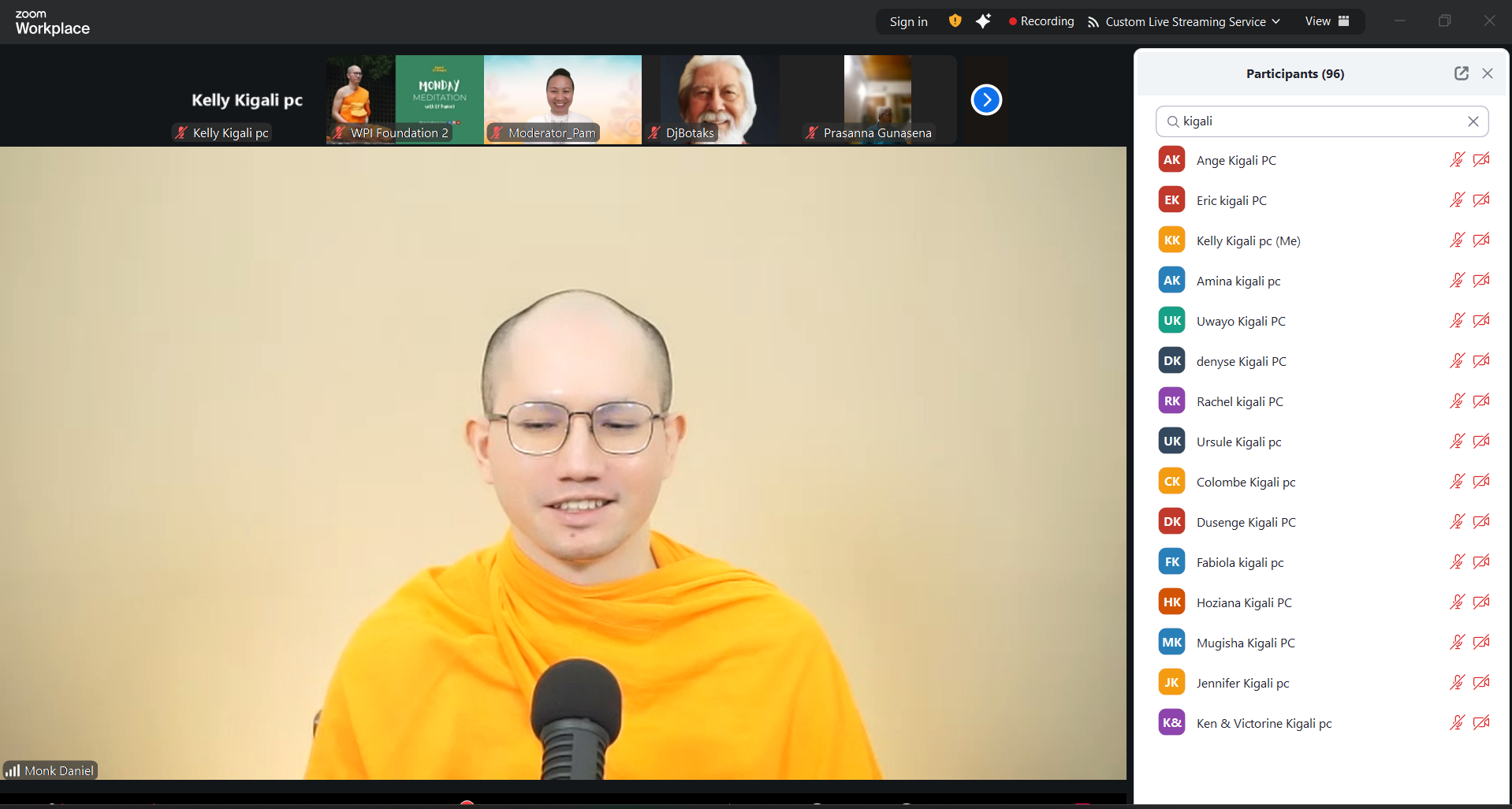Click Ange Kigali PC muted microphone icon
The width and height of the screenshot is (1512, 809).
(1456, 160)
